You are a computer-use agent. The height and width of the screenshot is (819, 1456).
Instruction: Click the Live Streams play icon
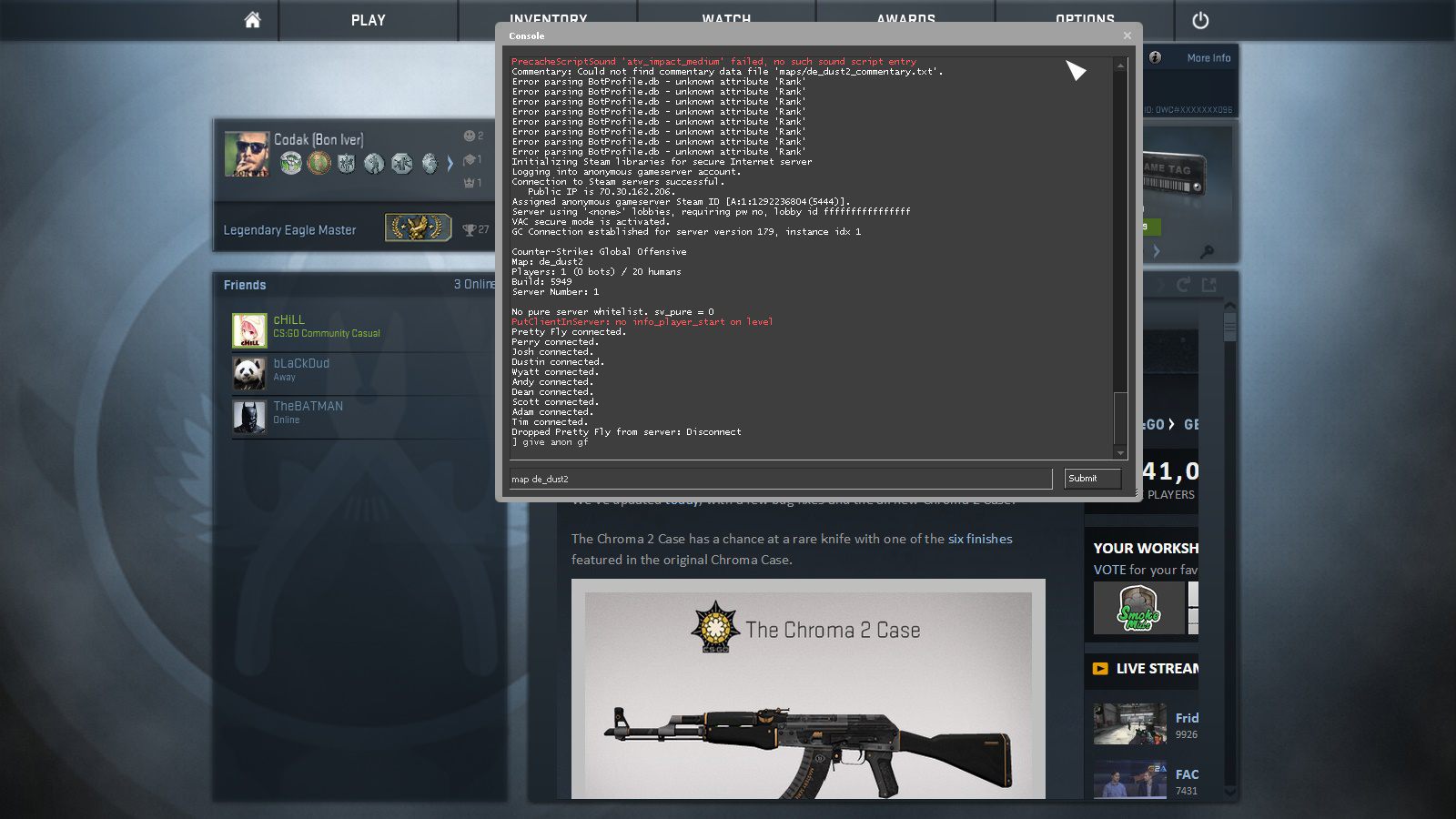(x=1100, y=668)
